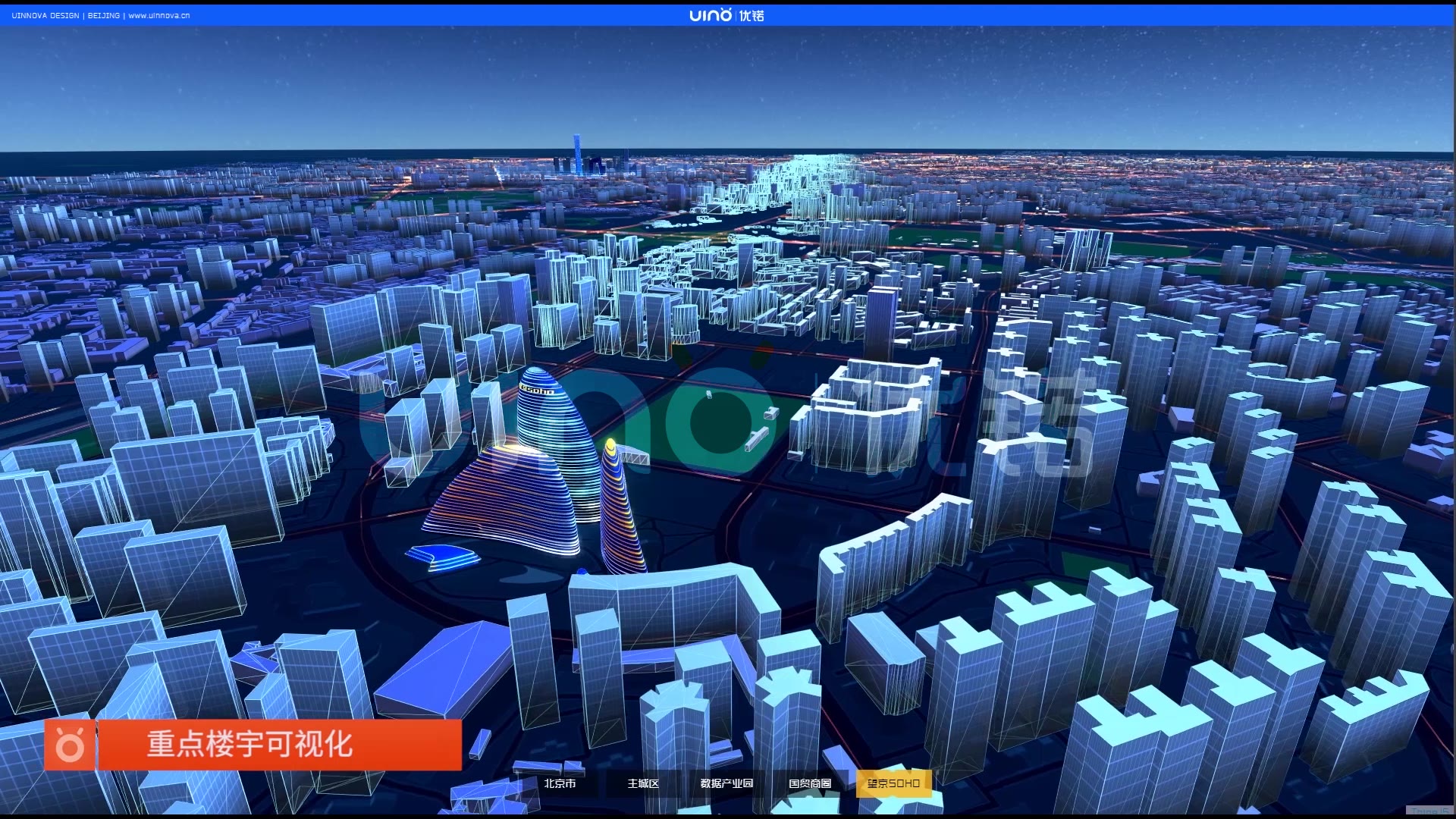Click the SOHO sign on tallest tower
Screen dimensions: 1456x819
point(537,391)
